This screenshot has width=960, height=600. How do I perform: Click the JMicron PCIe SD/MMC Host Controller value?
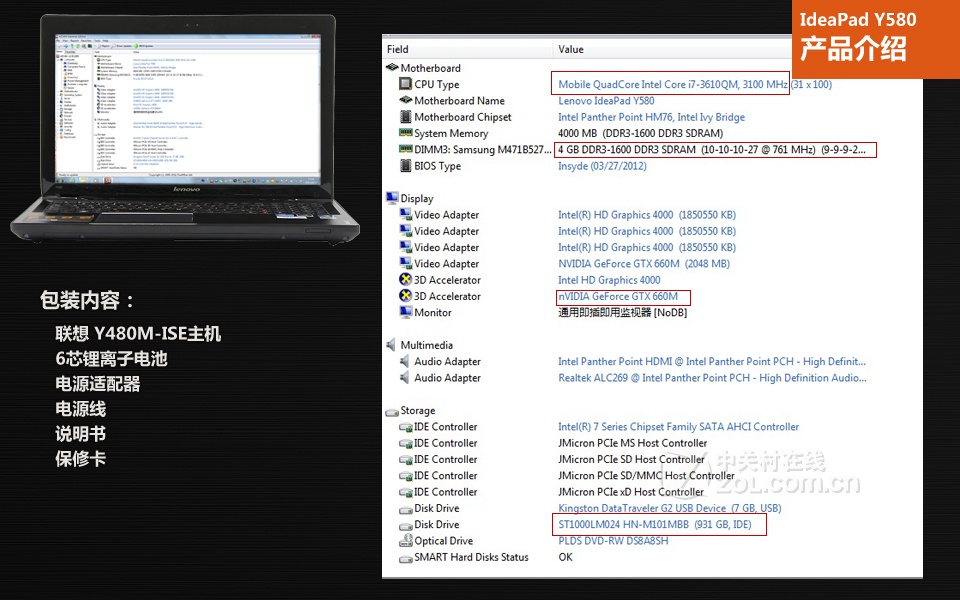(646, 476)
